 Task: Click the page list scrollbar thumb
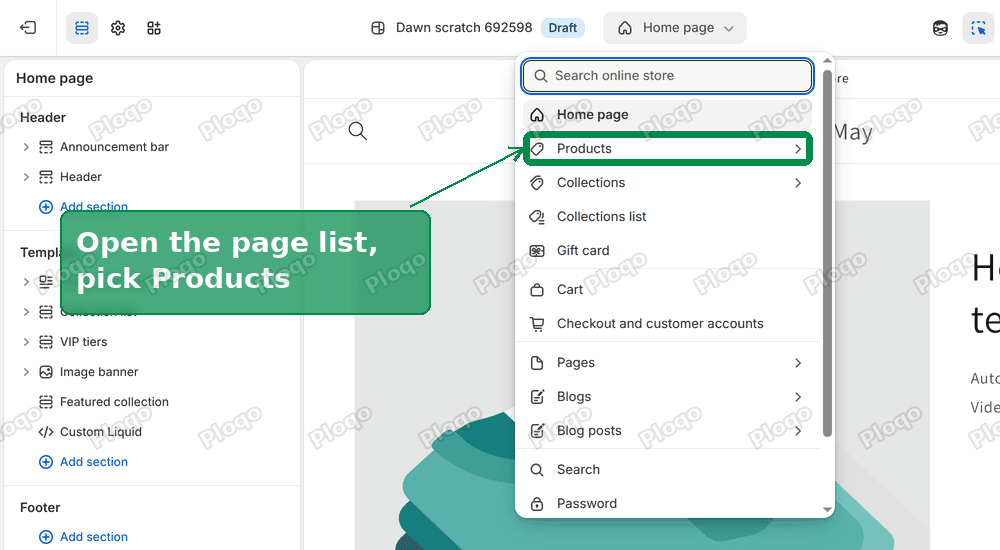(827, 253)
